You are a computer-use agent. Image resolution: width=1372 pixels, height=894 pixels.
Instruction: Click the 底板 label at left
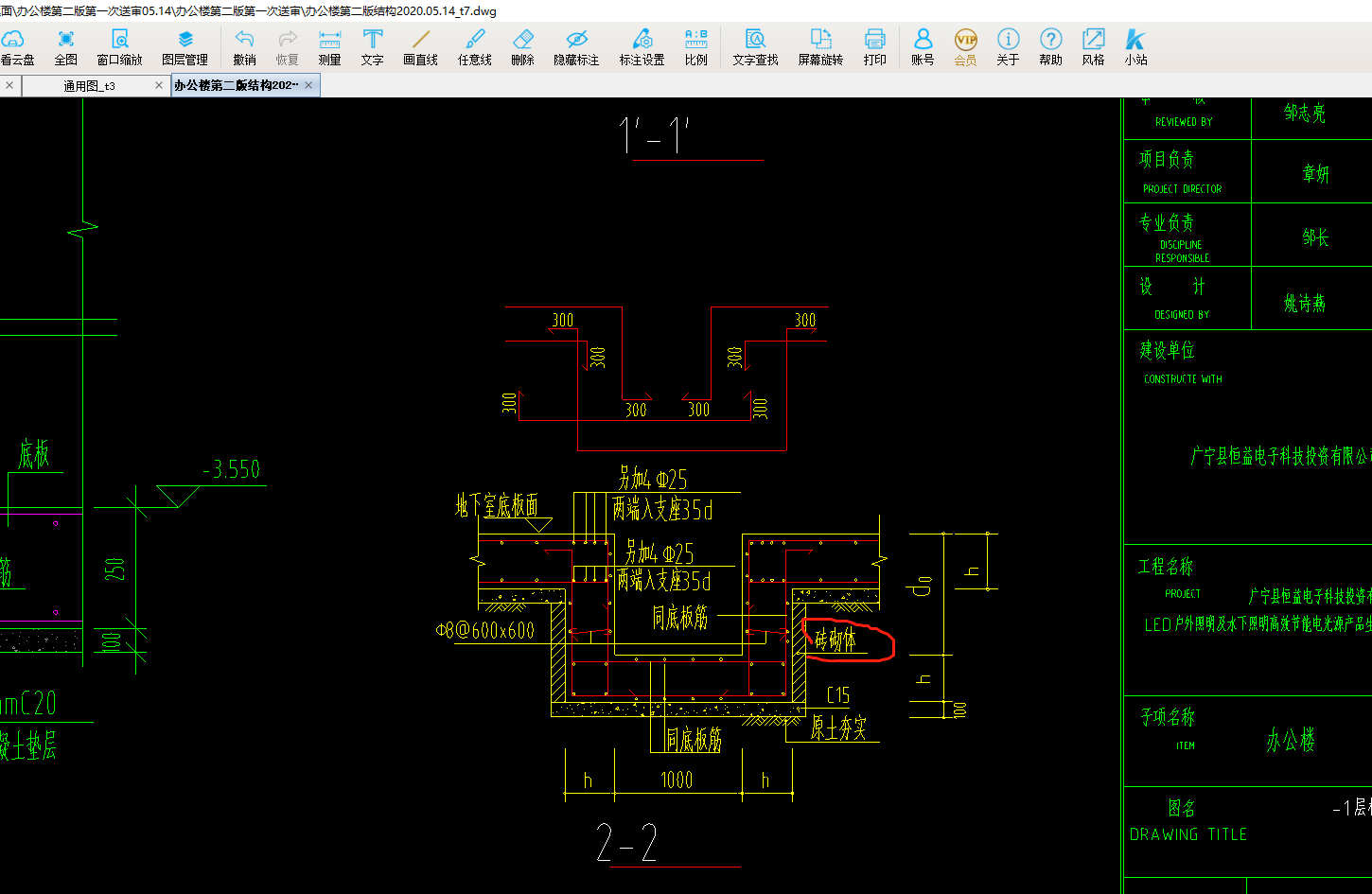coord(33,455)
